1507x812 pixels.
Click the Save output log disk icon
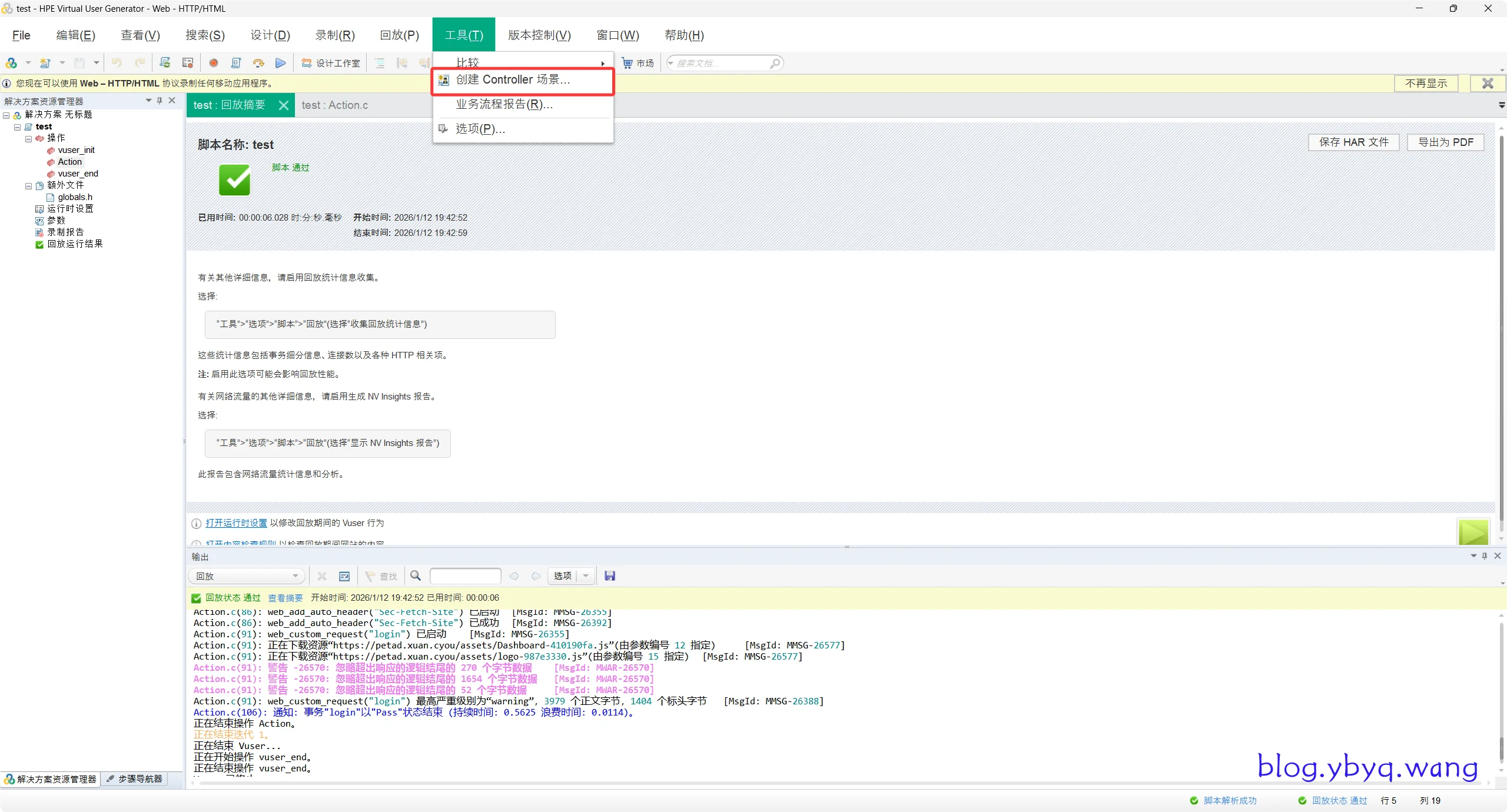click(x=610, y=575)
